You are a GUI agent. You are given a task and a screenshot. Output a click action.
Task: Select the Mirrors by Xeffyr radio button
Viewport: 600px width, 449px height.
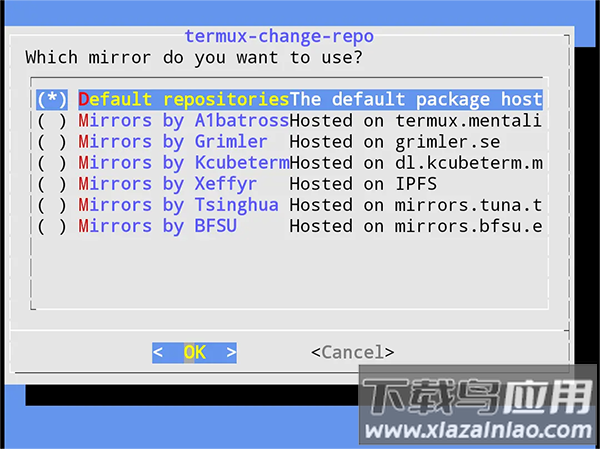coord(52,184)
